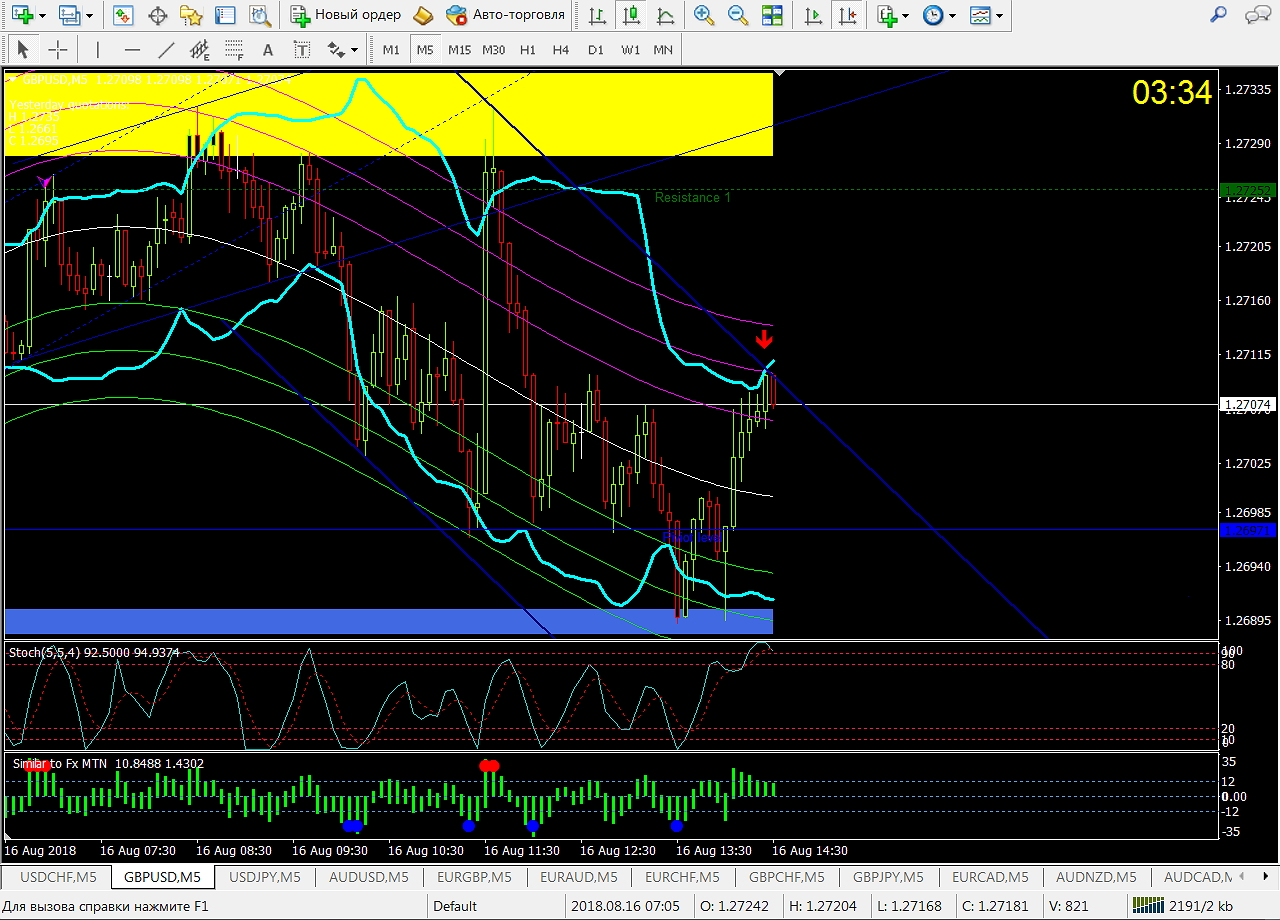Toggle the chart shift option
The width and height of the screenshot is (1280, 920).
(848, 15)
